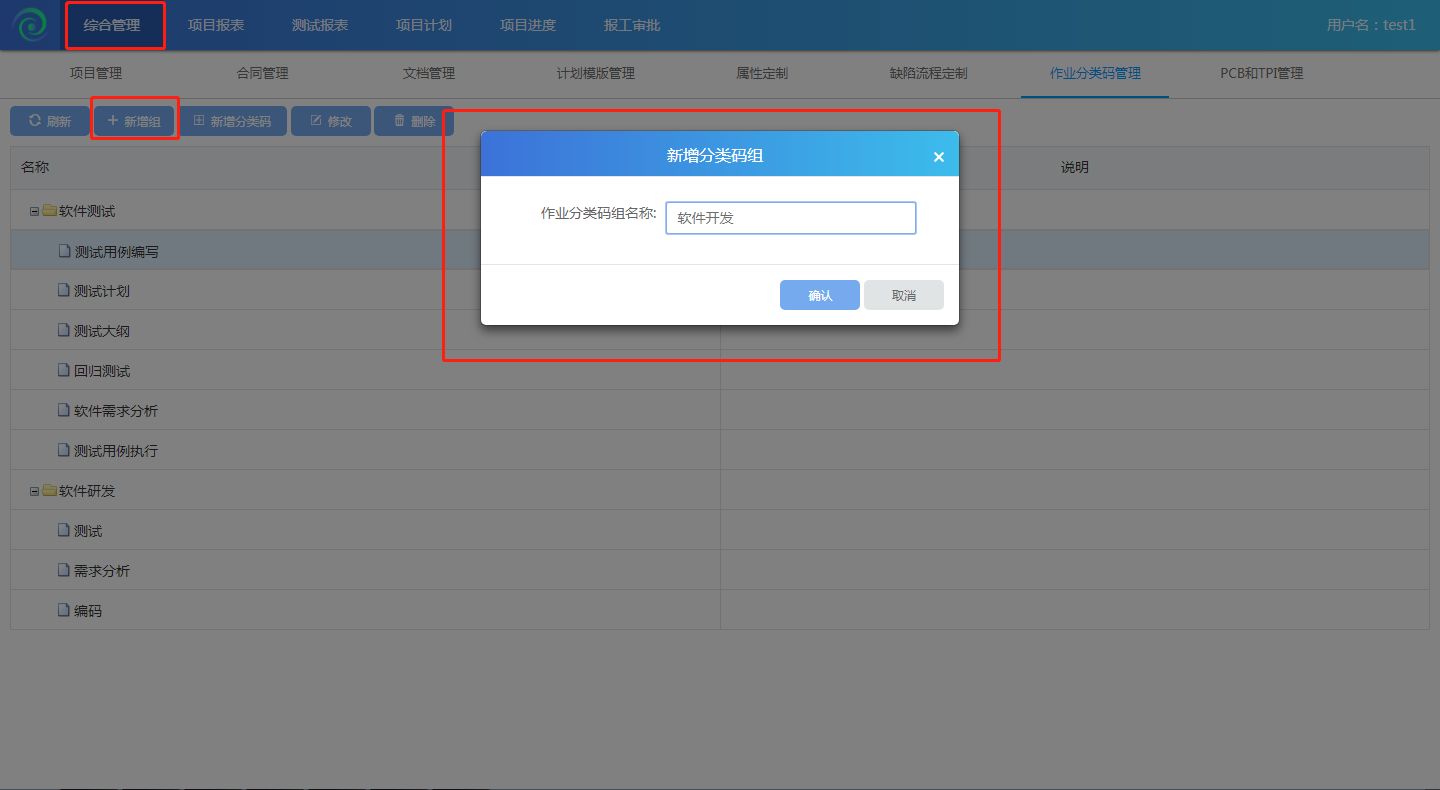Collapse the 软件测试 tree group

[x=34, y=212]
